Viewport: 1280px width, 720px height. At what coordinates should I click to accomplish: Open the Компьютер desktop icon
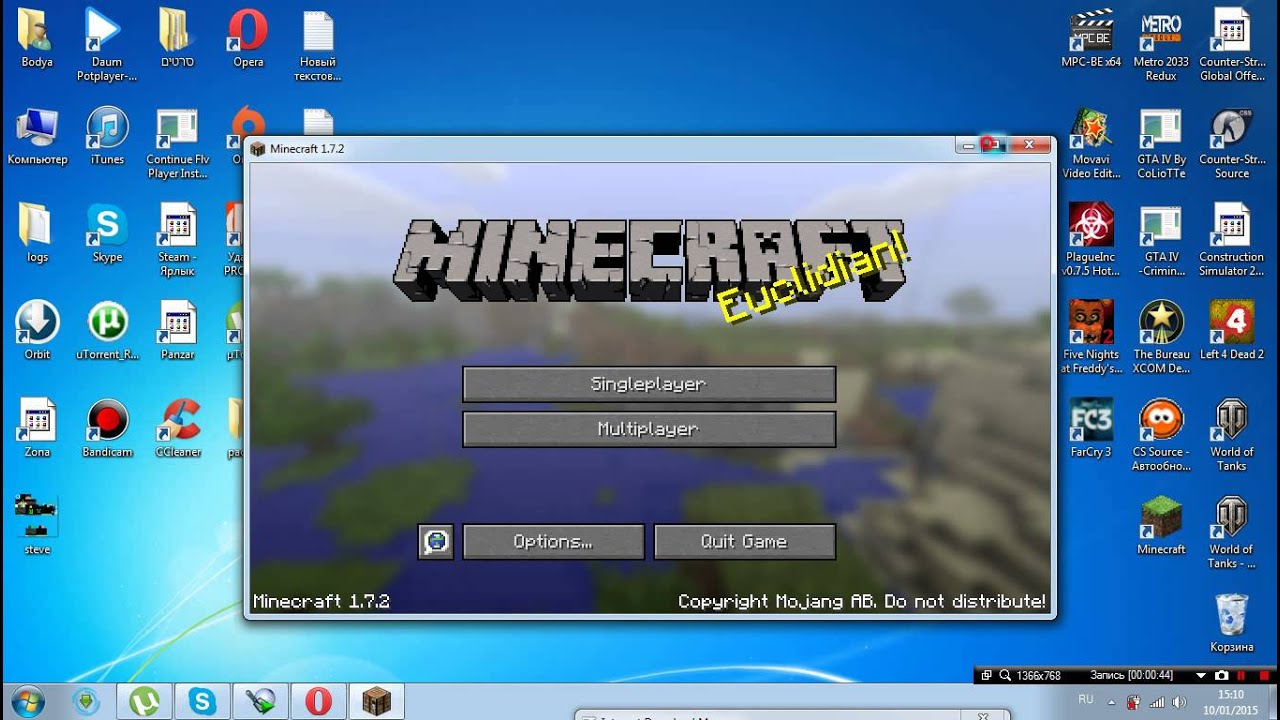click(37, 137)
